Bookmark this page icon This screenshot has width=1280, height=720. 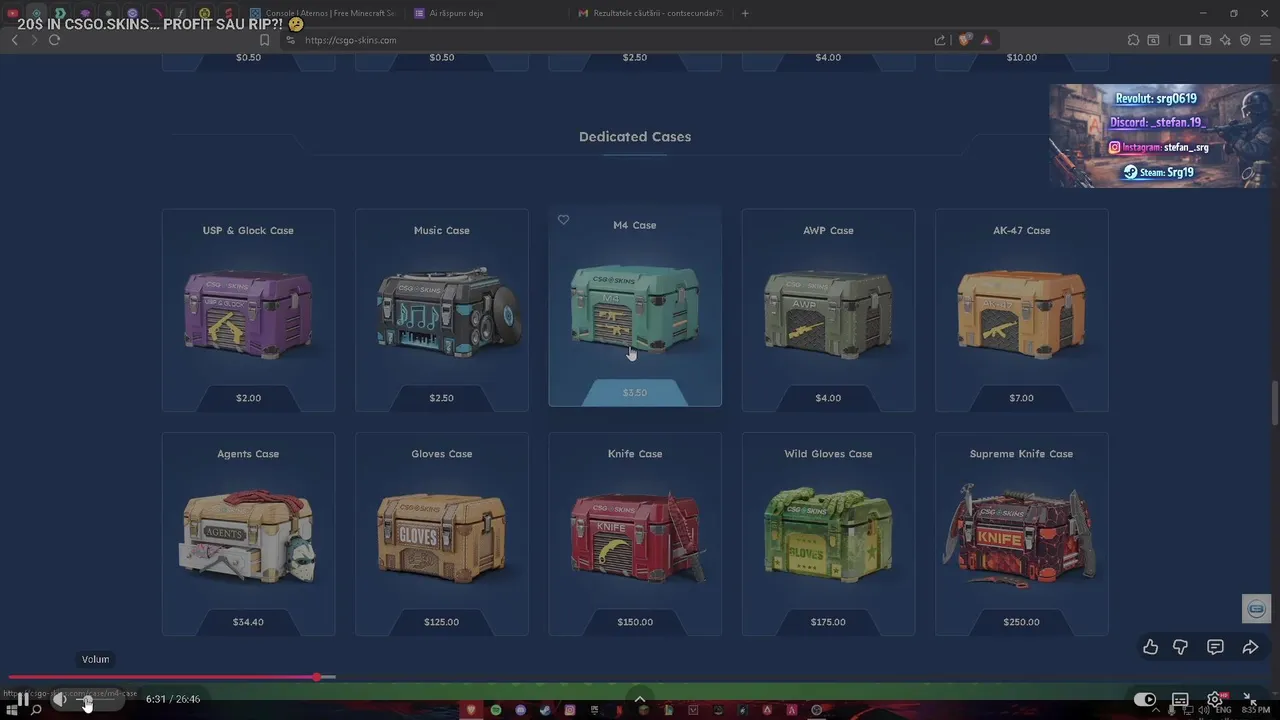[265, 40]
